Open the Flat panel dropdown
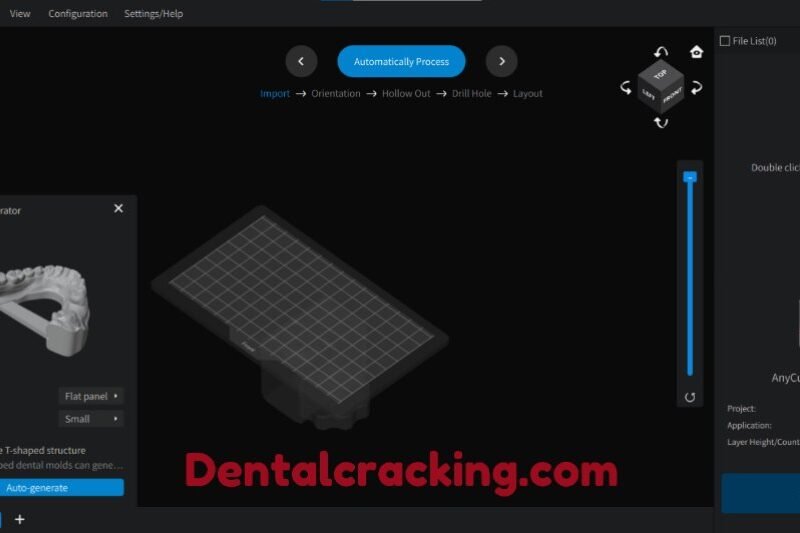This screenshot has height=533, width=800. pos(91,396)
